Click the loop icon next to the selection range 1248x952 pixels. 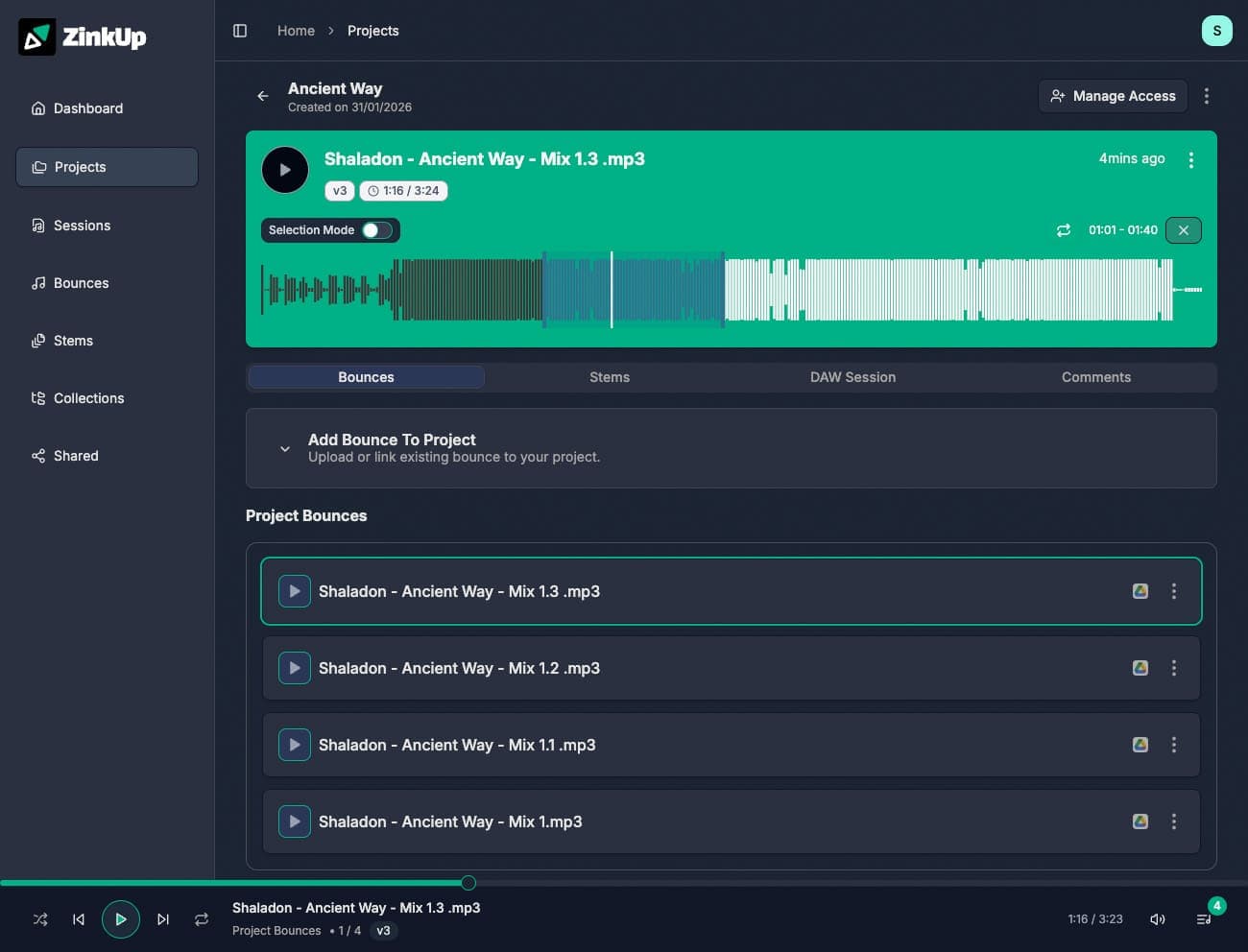coord(1063,230)
